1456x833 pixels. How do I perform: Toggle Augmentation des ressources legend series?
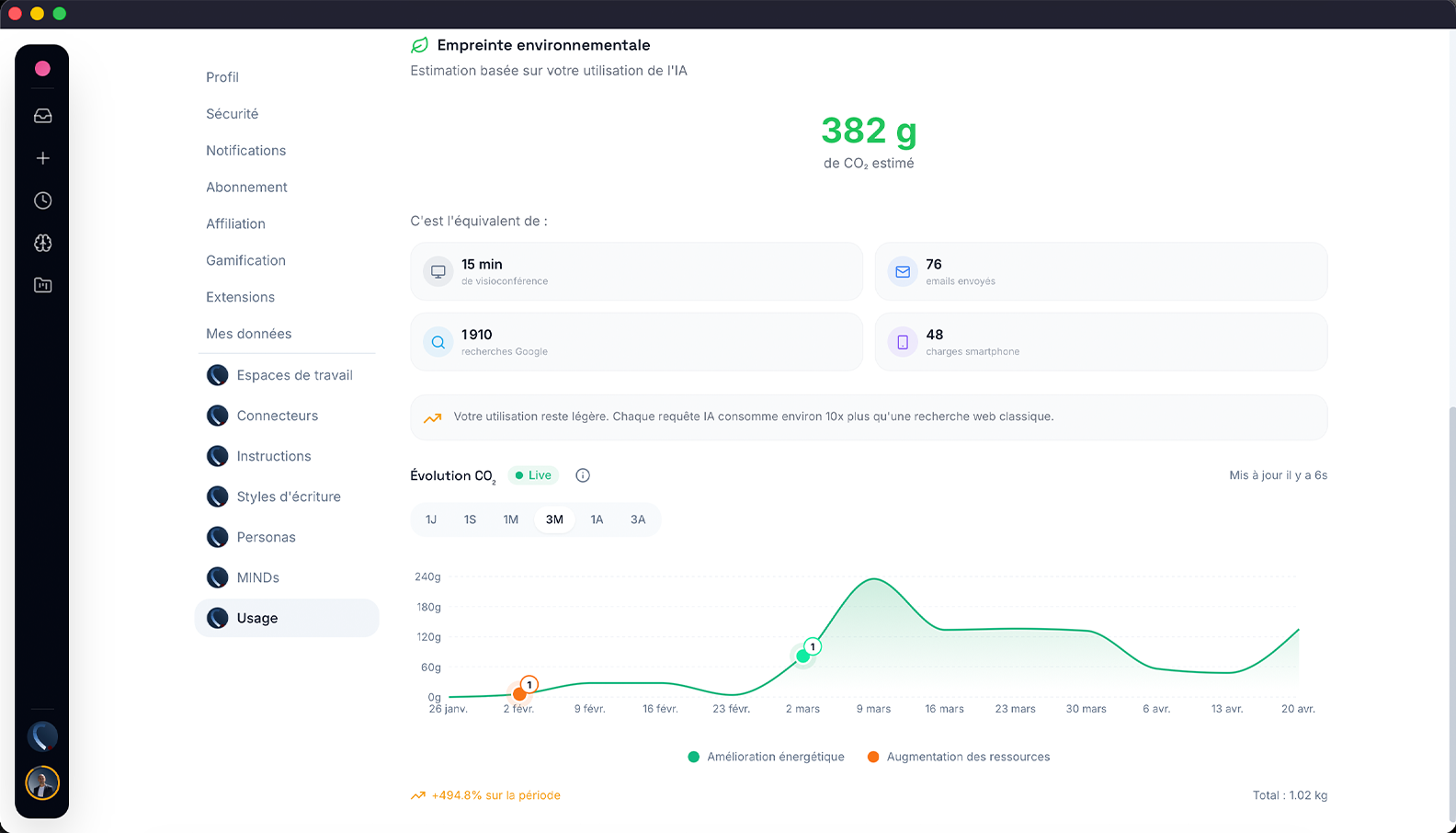pos(959,757)
